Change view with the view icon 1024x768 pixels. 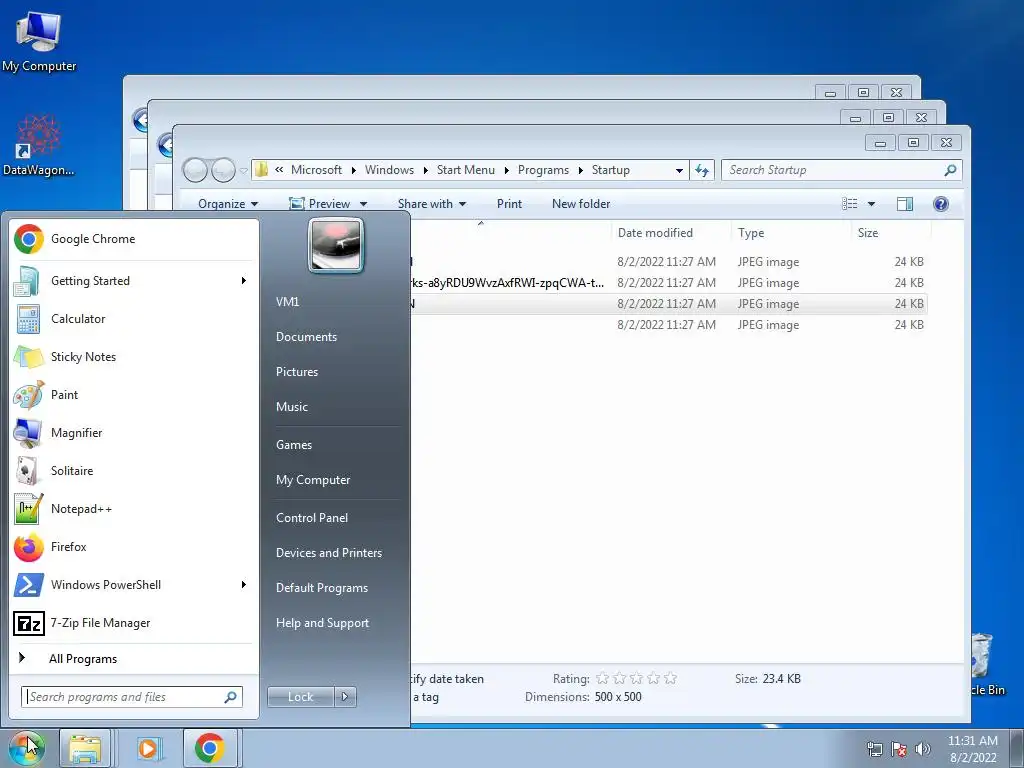click(850, 204)
